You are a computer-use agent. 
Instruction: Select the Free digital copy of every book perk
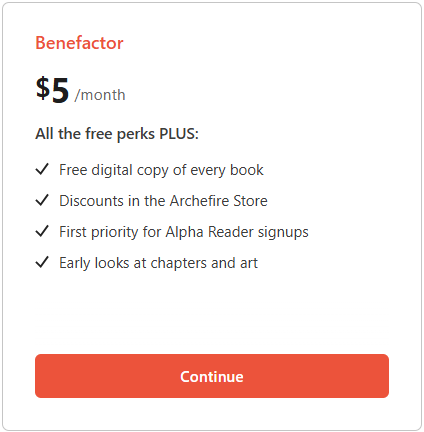161,170
